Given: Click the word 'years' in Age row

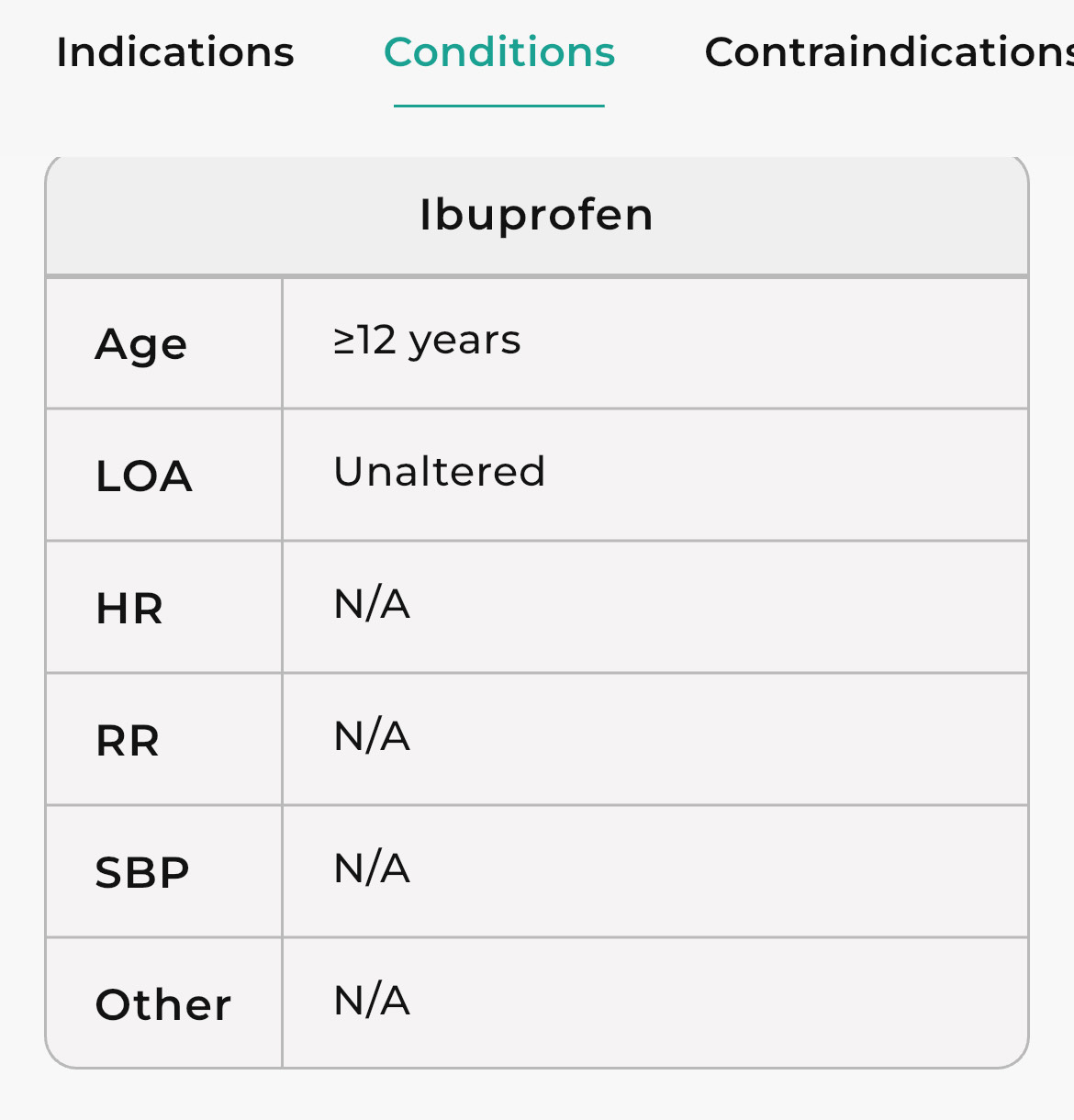Looking at the screenshot, I should click(x=464, y=342).
